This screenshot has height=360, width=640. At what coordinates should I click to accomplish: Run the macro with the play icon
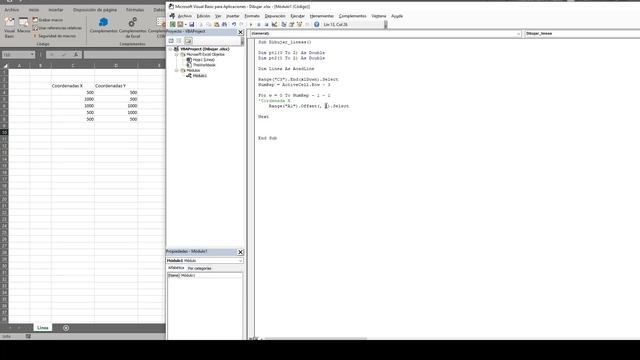251,24
